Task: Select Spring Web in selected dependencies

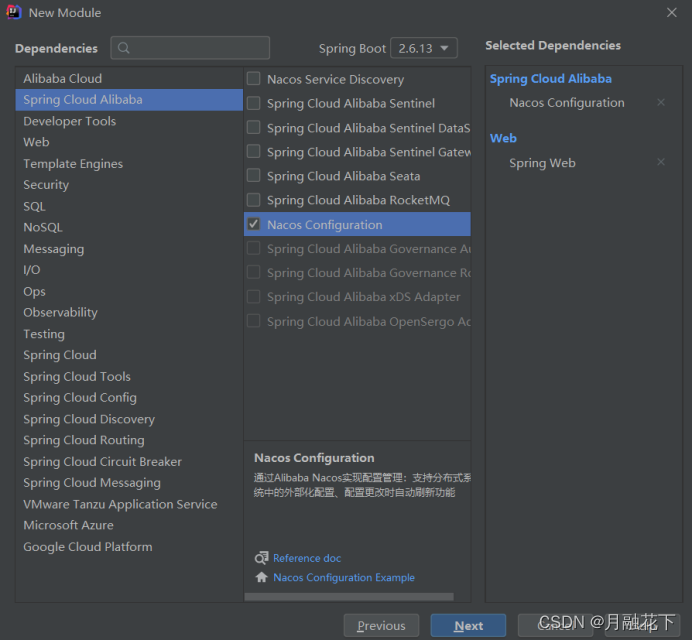Action: (542, 163)
